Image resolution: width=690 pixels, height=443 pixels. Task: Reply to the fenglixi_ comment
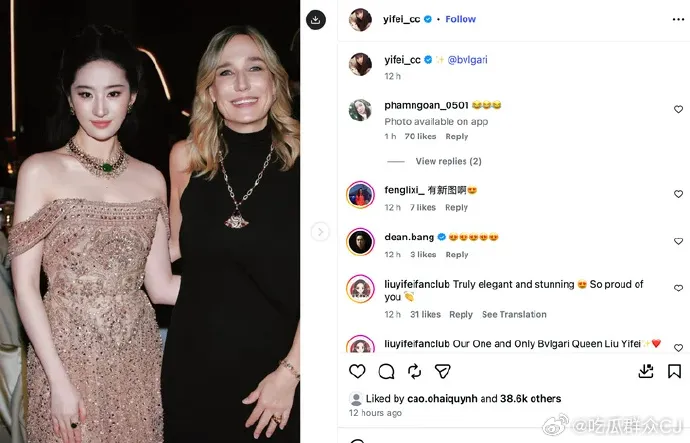pos(456,208)
